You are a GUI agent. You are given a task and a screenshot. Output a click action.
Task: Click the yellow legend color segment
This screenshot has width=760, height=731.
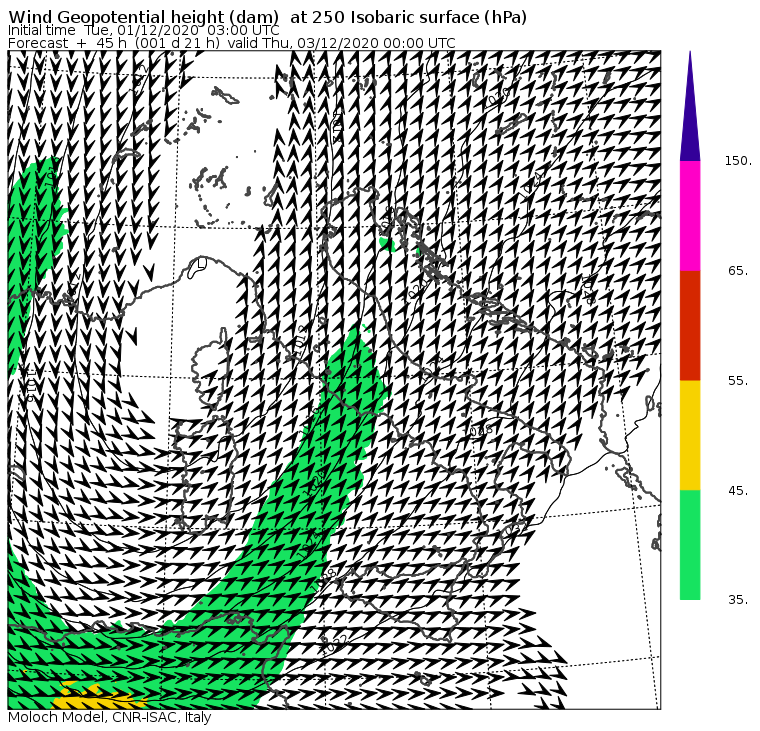[x=690, y=435]
